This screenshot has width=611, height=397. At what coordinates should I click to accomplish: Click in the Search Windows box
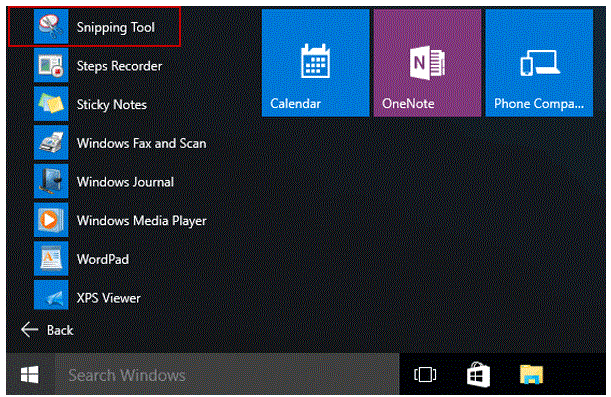tap(227, 375)
